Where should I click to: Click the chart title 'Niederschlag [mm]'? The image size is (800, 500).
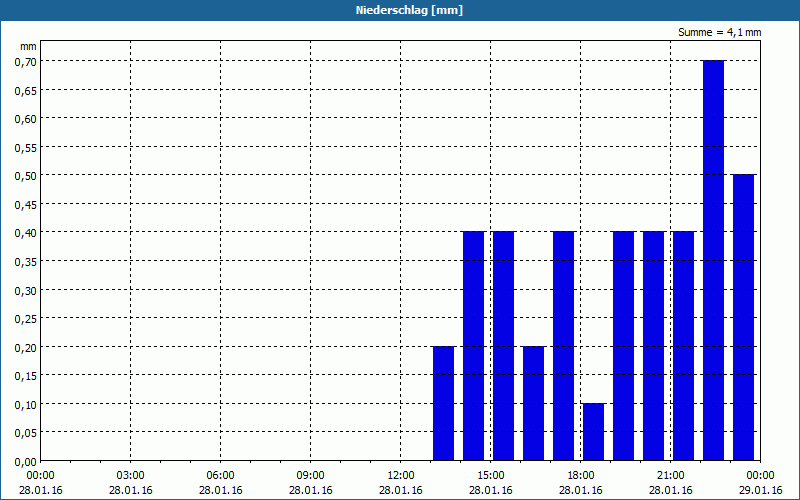point(409,10)
